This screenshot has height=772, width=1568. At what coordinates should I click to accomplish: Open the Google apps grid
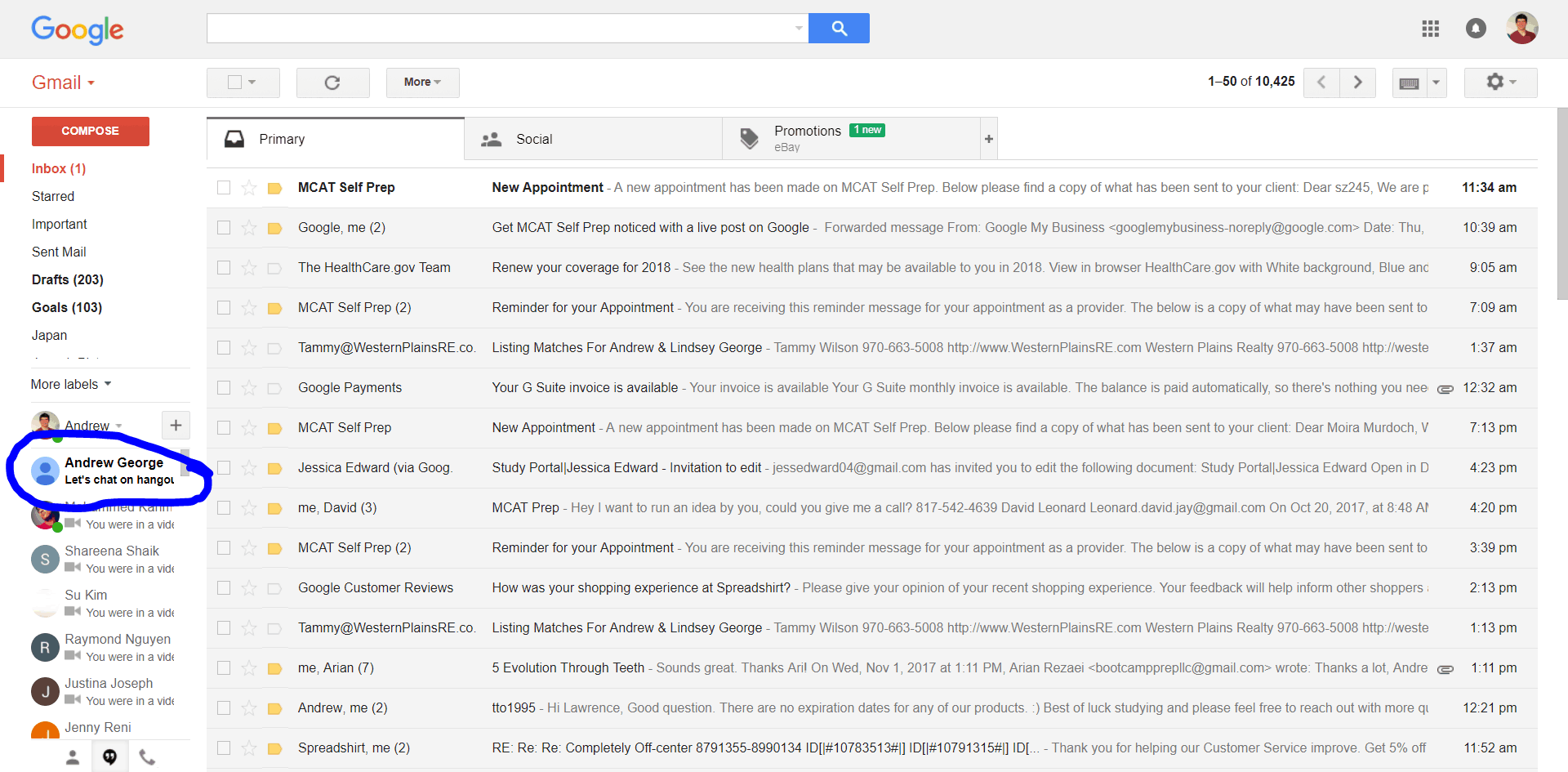(x=1430, y=29)
